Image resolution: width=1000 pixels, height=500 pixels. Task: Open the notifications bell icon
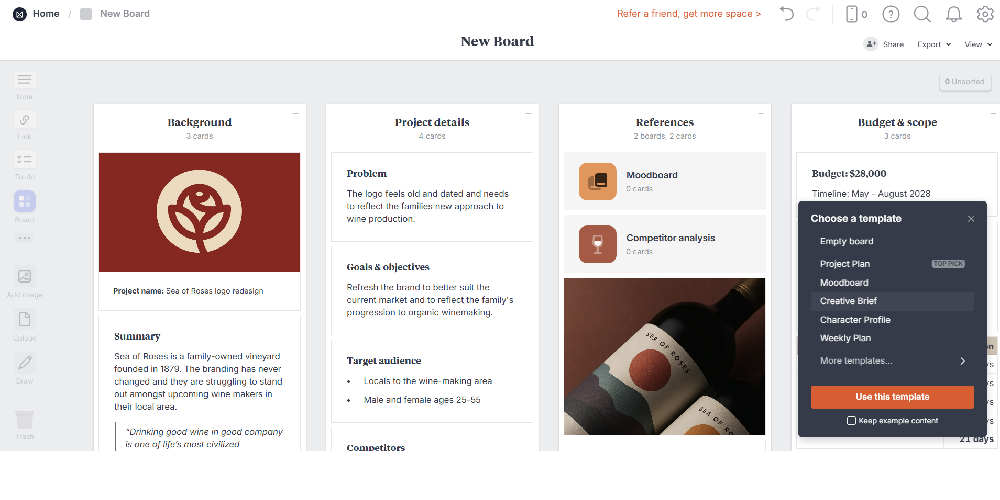tap(953, 14)
